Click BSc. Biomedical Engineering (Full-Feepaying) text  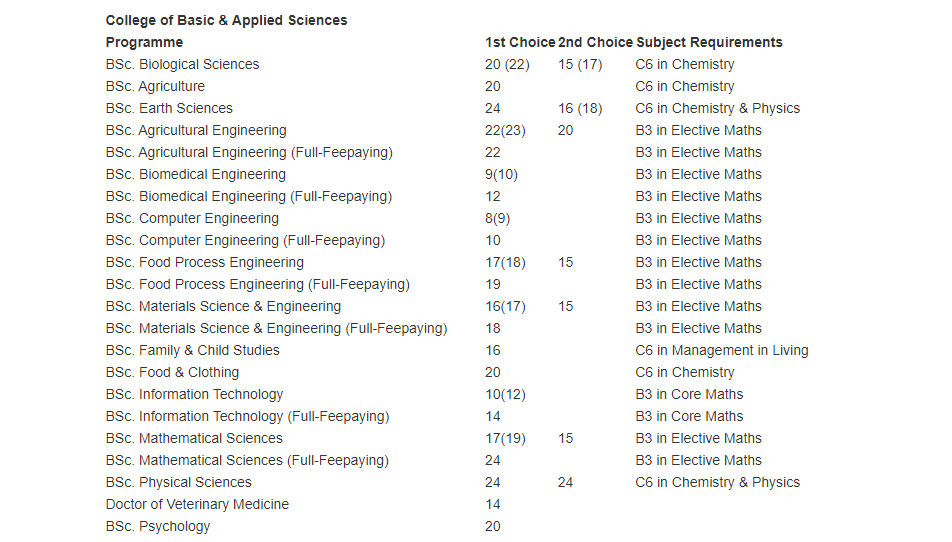pos(249,196)
